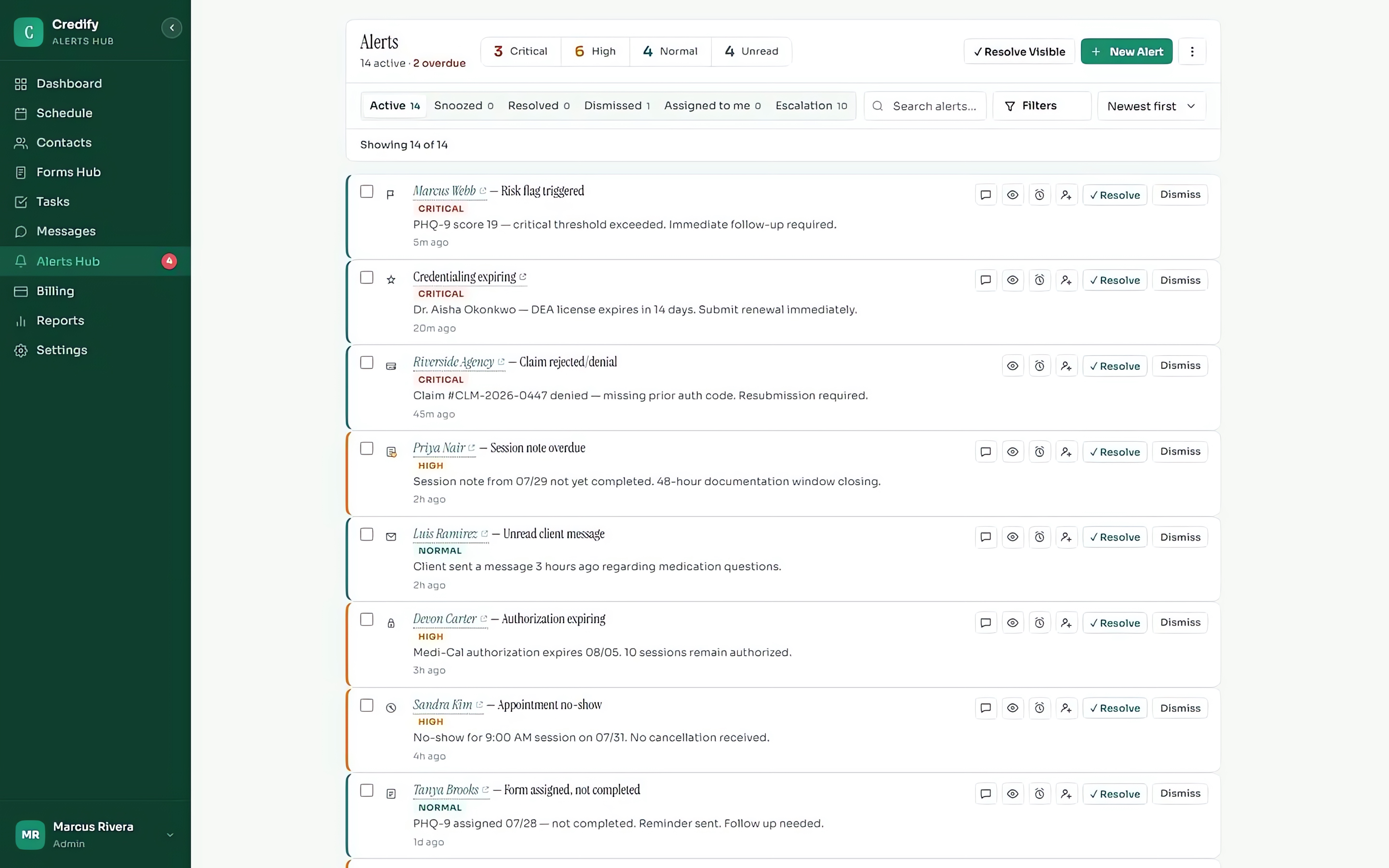This screenshot has width=1389, height=868.
Task: Tick the Priya Nair alert checkbox
Action: (367, 448)
